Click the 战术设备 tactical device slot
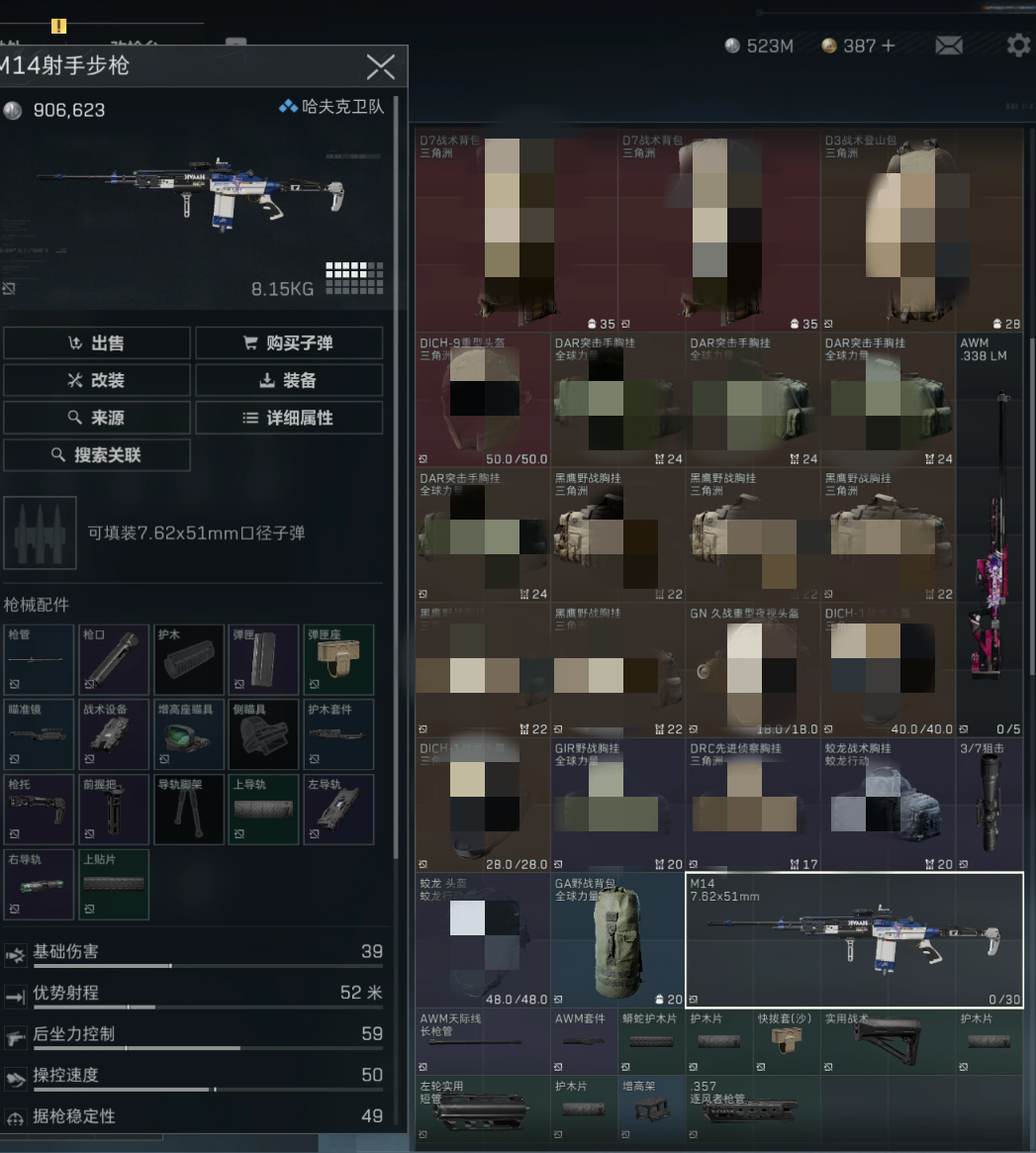This screenshot has width=1036, height=1153. coord(114,734)
